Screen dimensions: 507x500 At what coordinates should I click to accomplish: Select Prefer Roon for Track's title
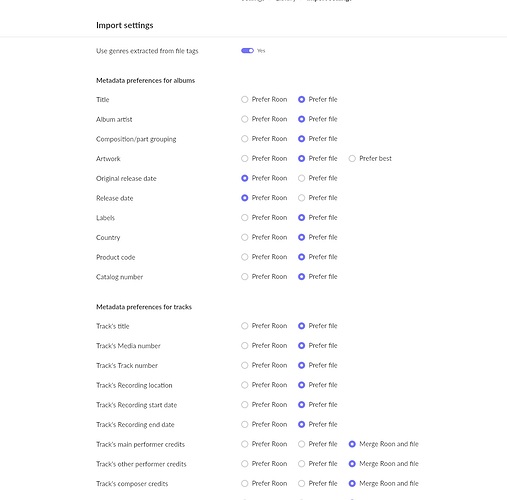tap(245, 326)
